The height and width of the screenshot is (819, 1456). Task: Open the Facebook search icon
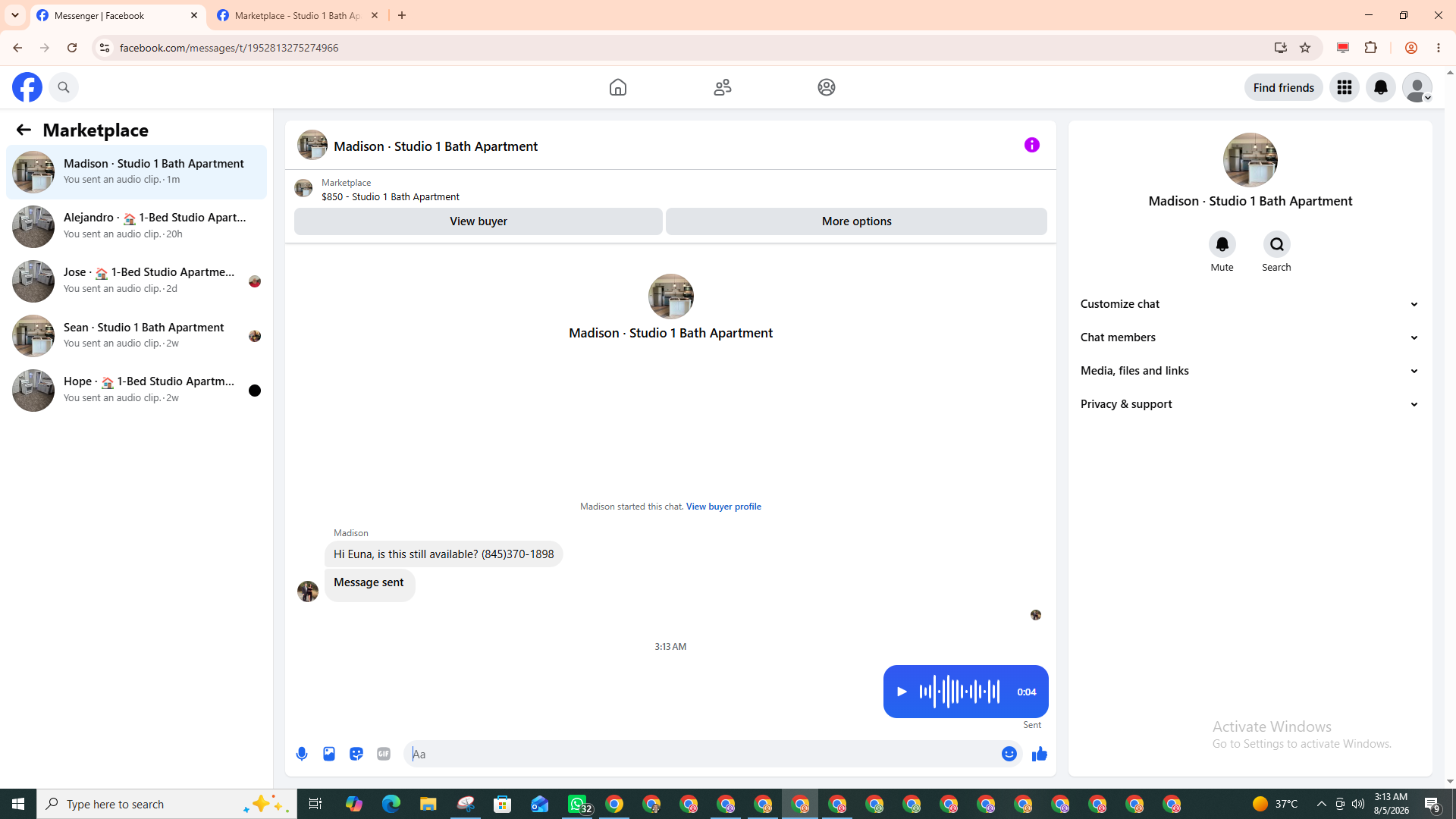64,87
